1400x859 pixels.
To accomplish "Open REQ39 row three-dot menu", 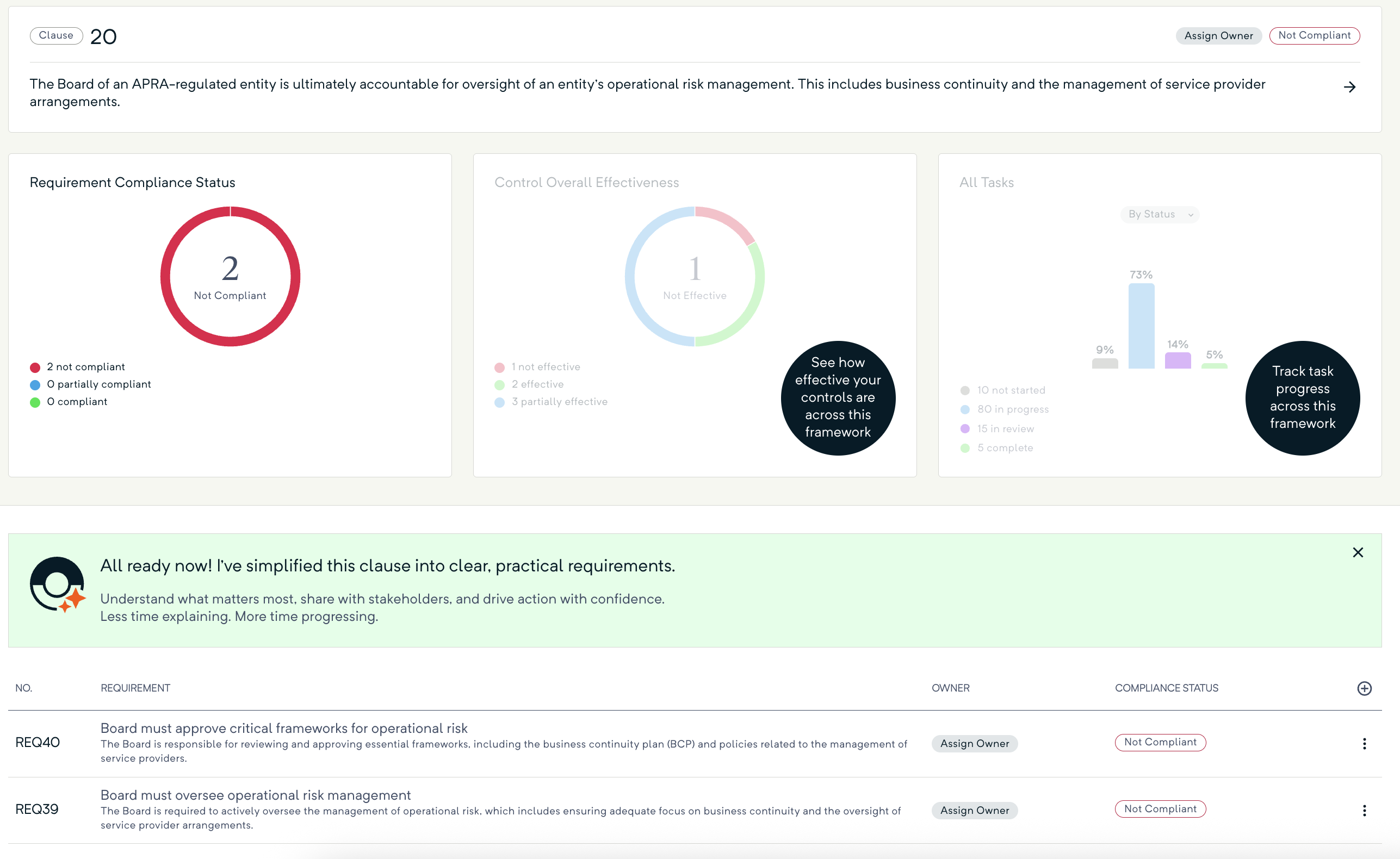I will pos(1364,810).
